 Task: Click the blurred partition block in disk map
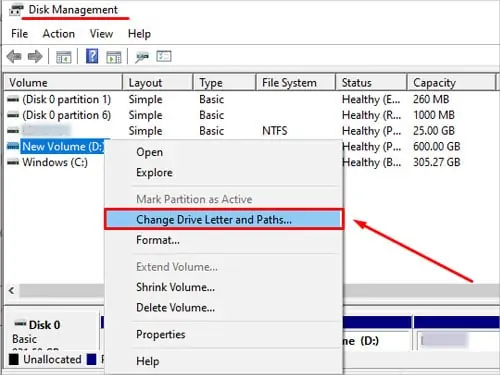457,333
